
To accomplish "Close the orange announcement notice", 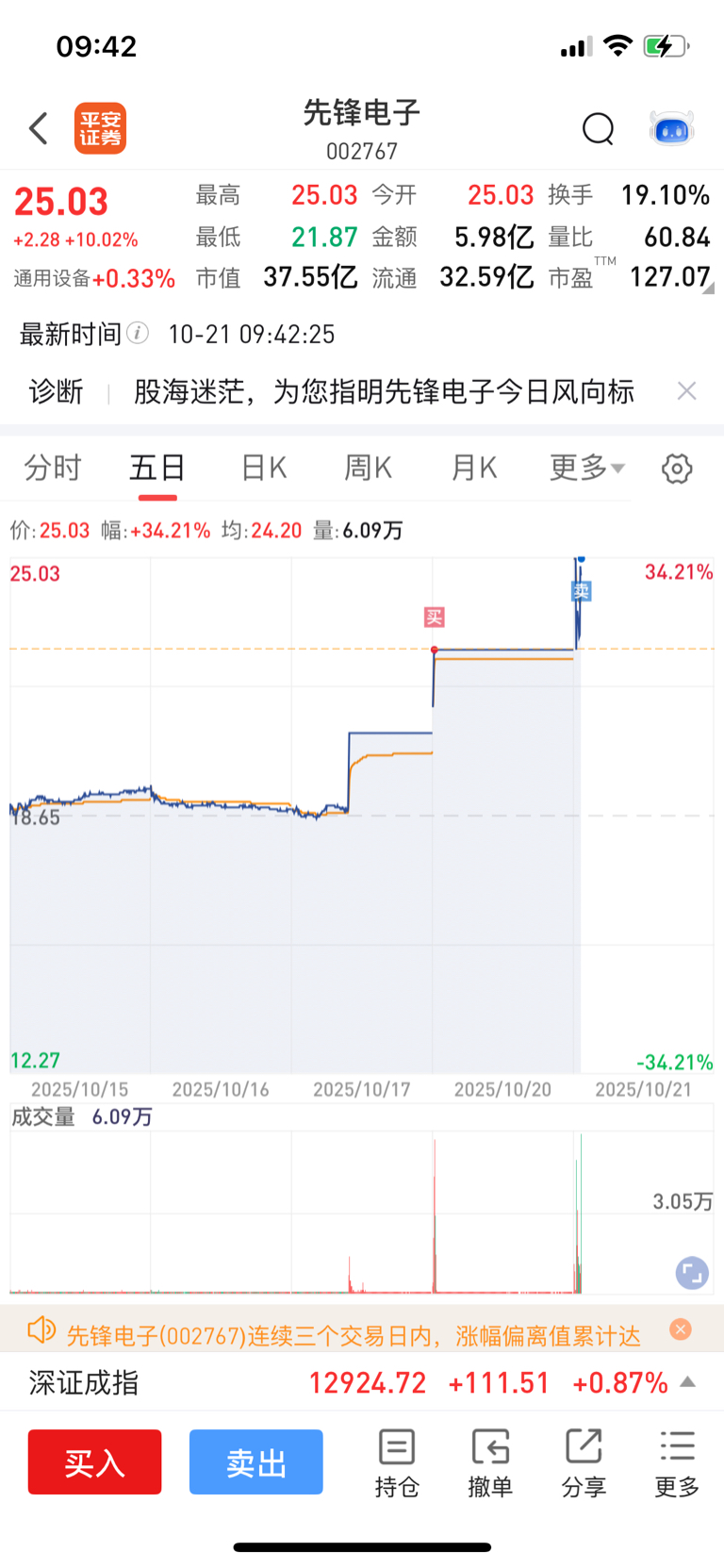I will [x=680, y=1329].
